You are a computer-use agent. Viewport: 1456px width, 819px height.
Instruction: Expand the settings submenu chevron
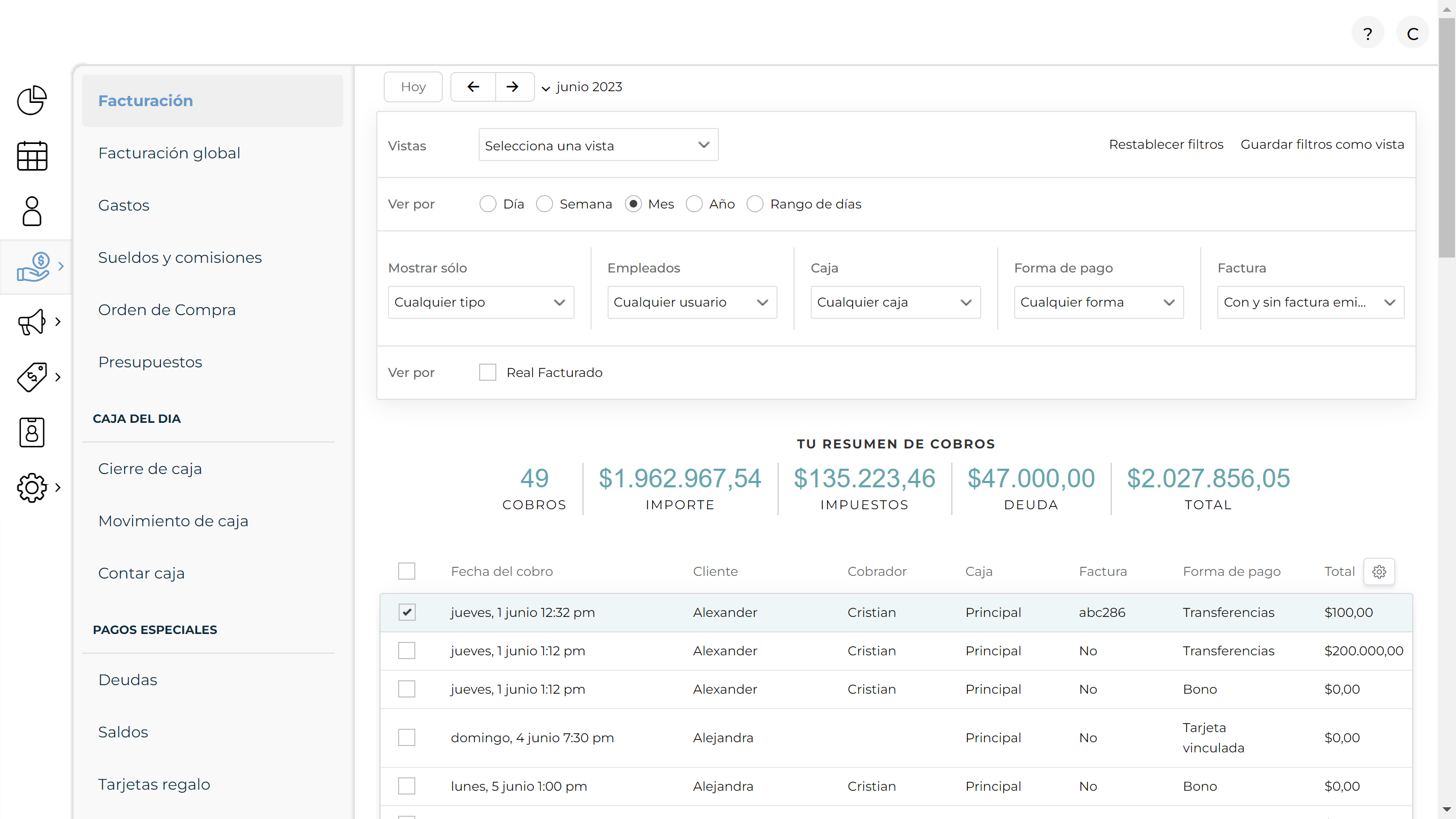pyautogui.click(x=58, y=487)
